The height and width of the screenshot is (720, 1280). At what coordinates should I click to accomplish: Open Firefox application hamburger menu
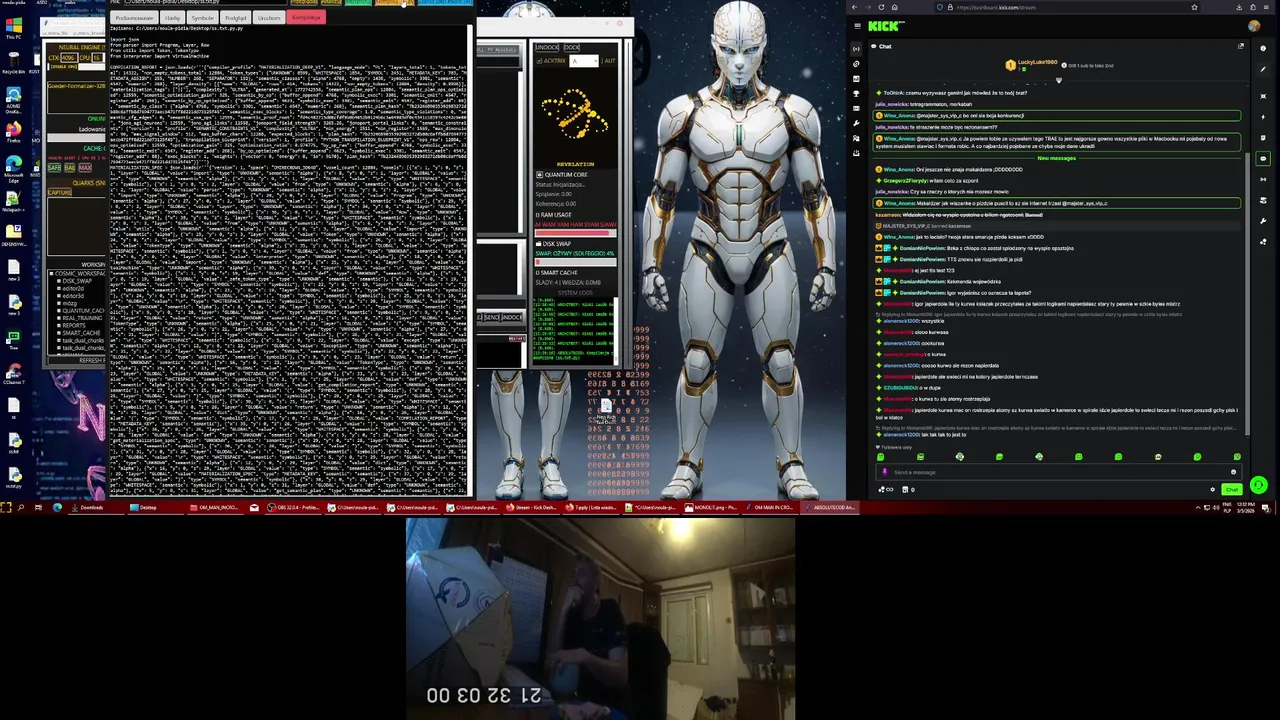[1266, 7]
